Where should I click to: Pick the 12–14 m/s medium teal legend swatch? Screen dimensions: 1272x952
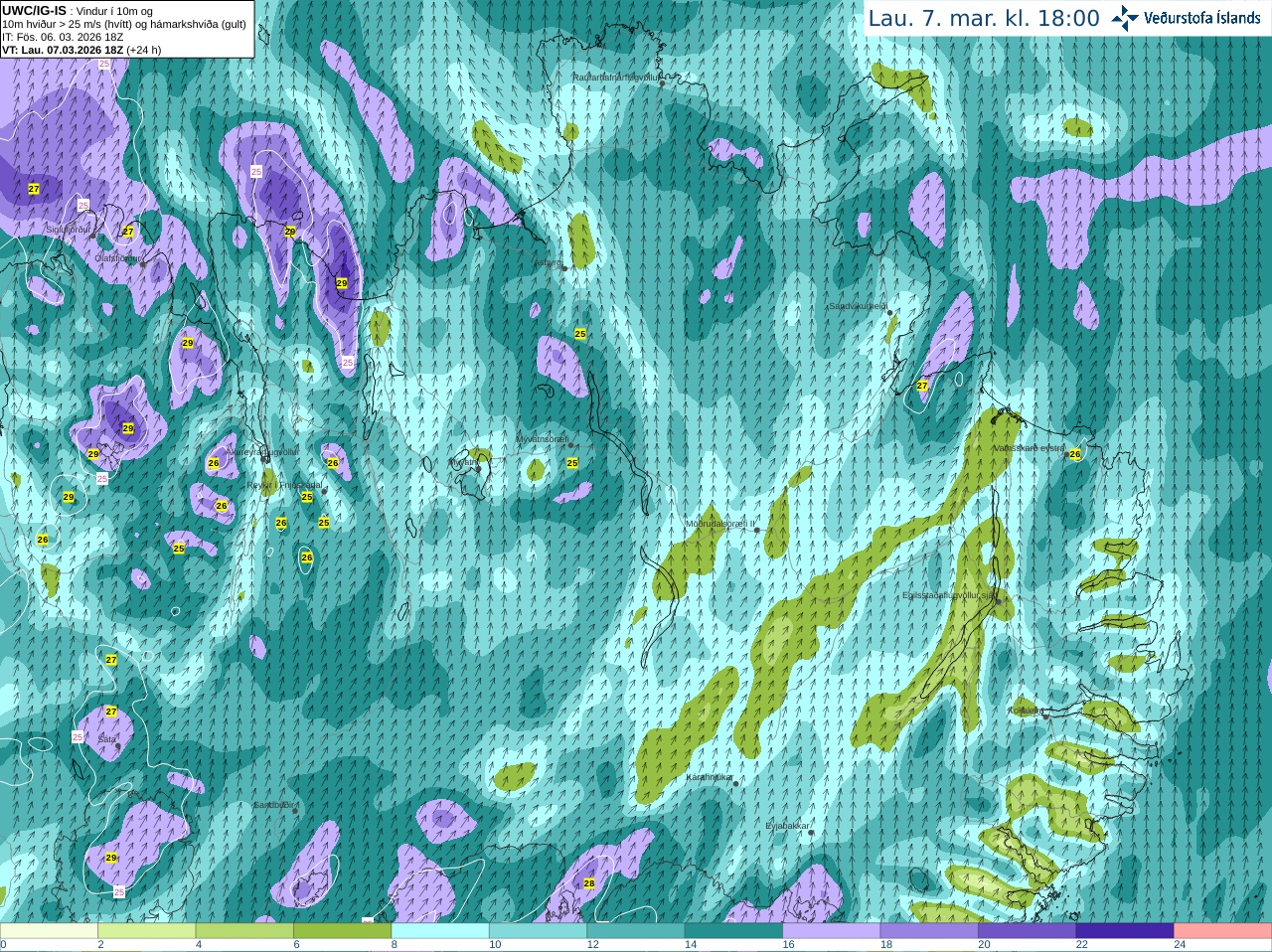tap(636, 931)
